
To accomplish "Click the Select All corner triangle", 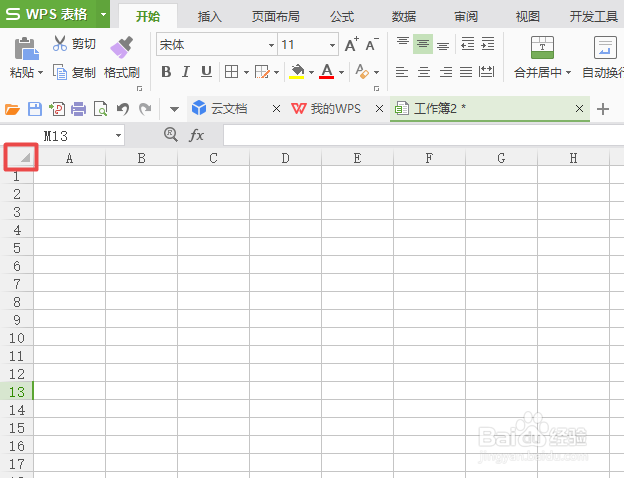I will click(x=25, y=158).
